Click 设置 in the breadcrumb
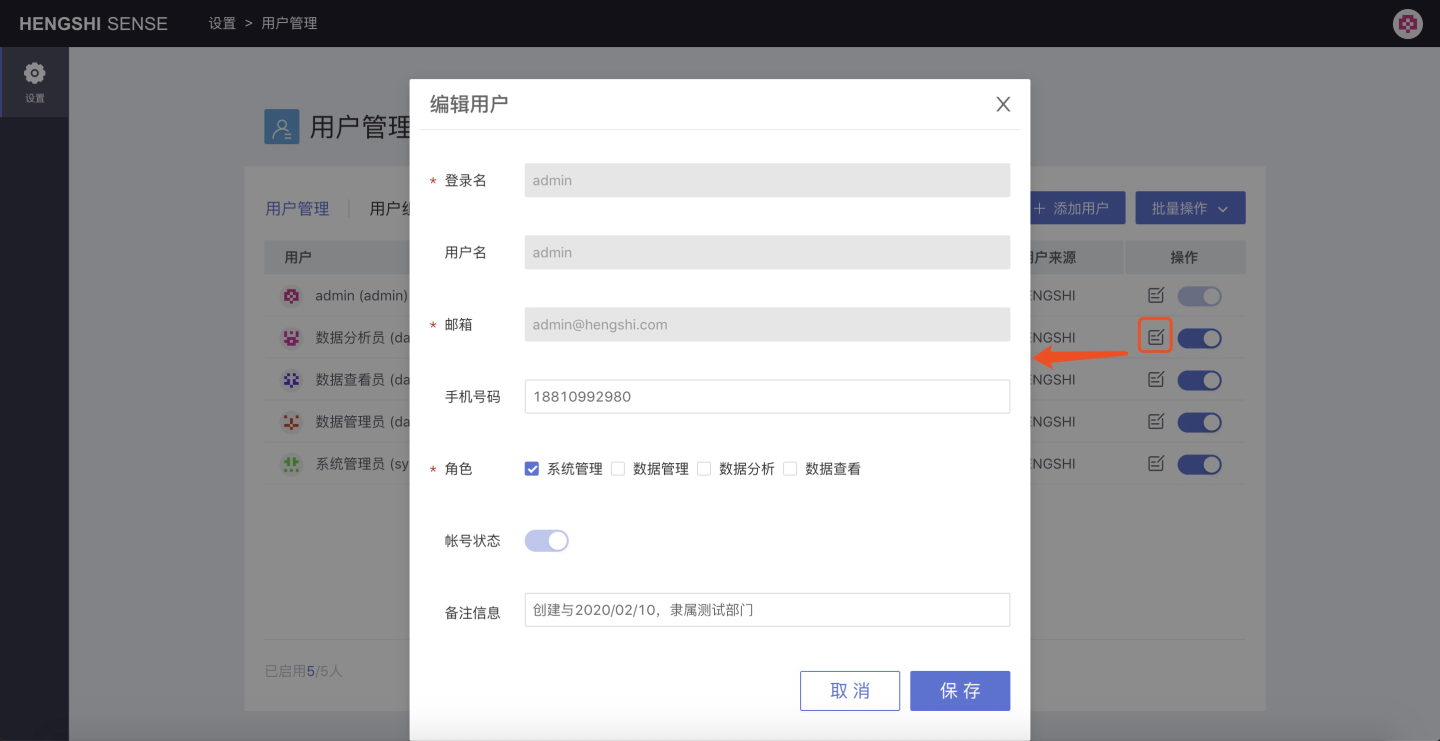The image size is (1440, 741). click(222, 23)
